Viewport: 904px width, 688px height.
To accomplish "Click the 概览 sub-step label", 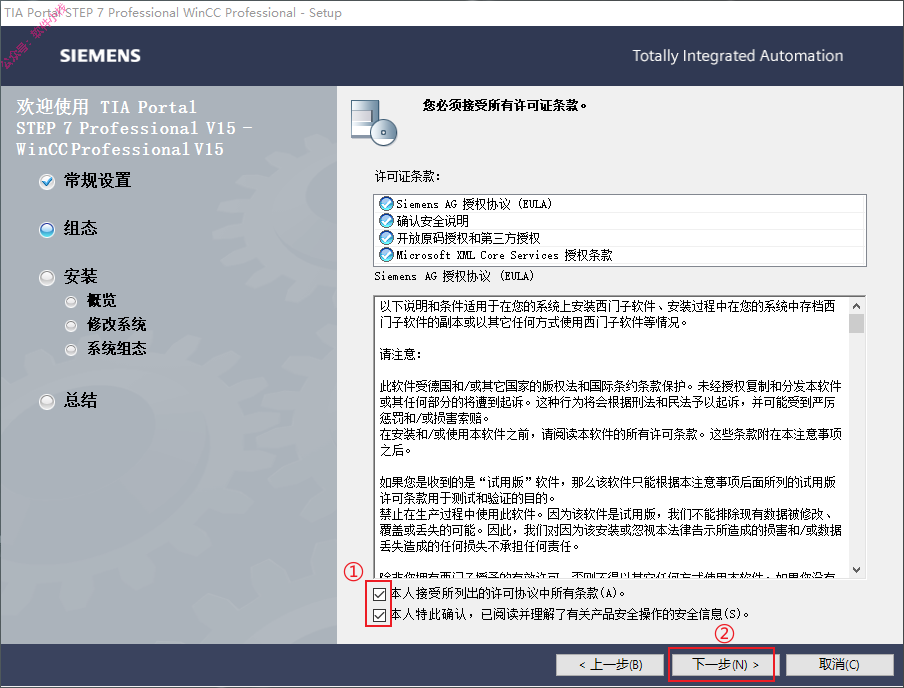I will [101, 300].
